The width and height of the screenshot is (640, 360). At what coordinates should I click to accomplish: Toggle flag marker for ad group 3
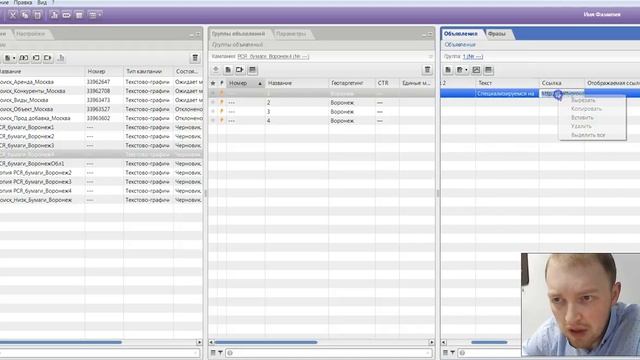222,111
